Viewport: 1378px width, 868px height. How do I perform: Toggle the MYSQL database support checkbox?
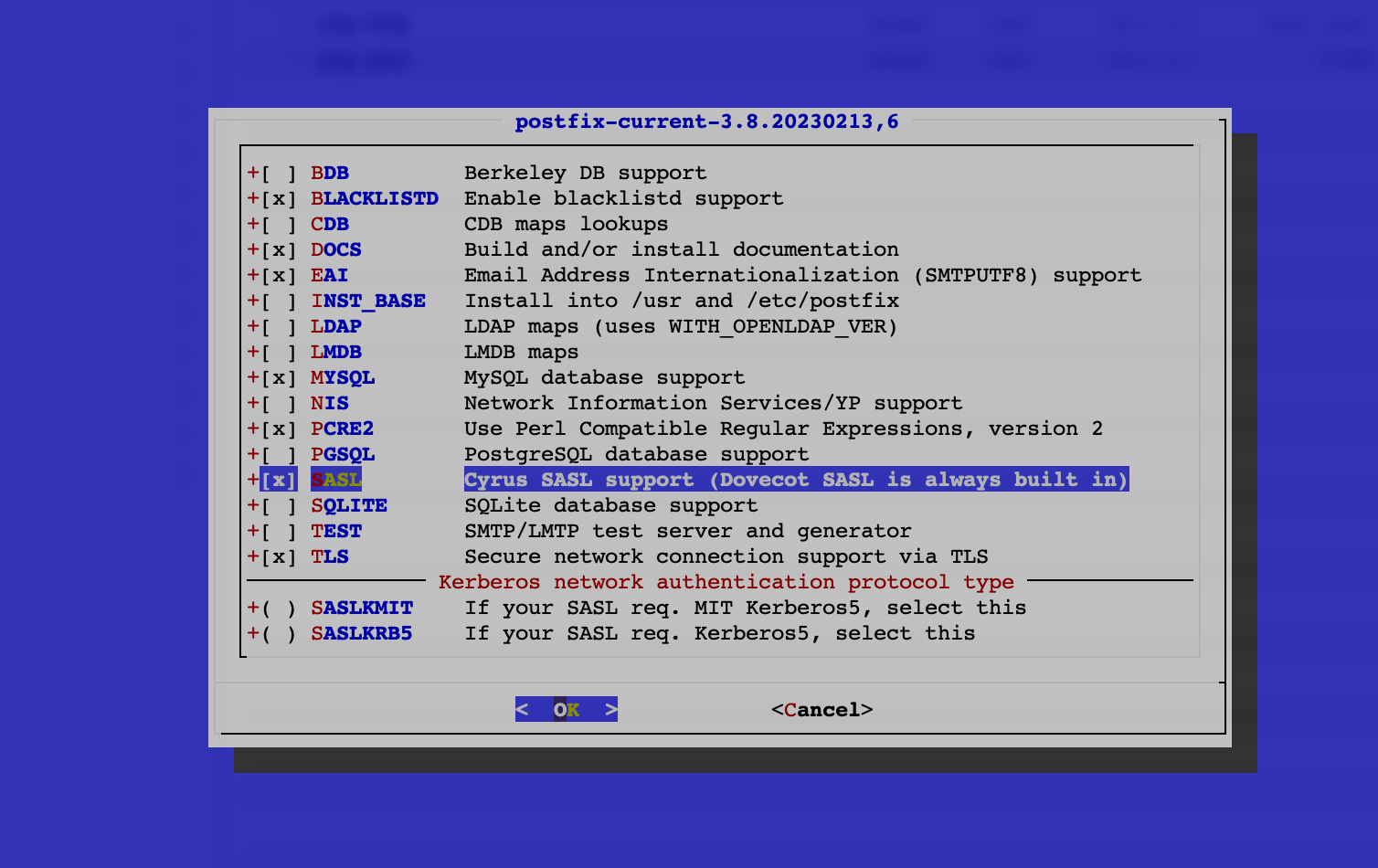pos(279,378)
